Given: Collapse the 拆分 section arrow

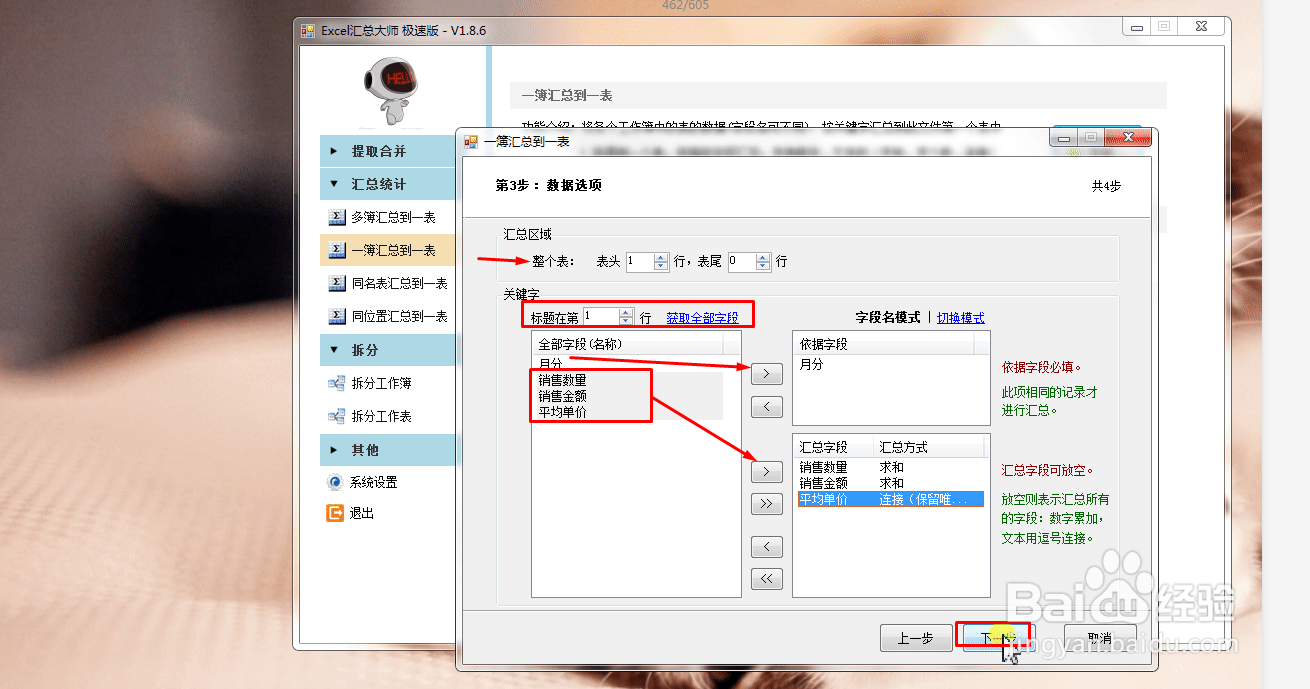Looking at the screenshot, I should coord(334,351).
